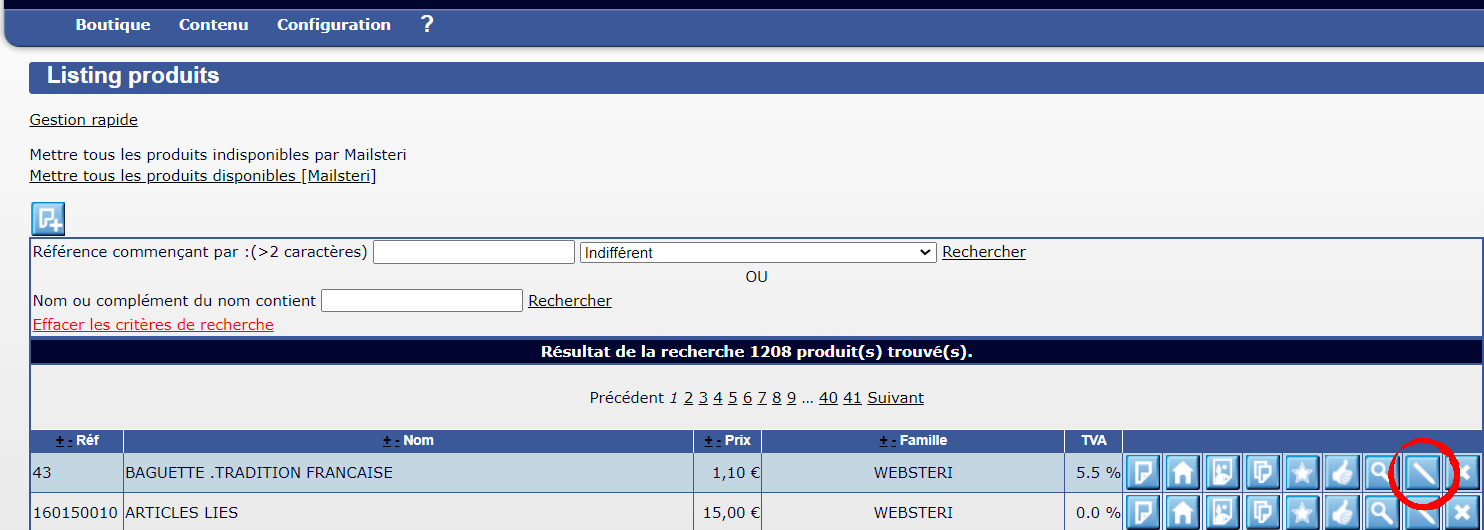The image size is (1484, 530).
Task: Go to the Suivant results page
Action: coord(895,398)
